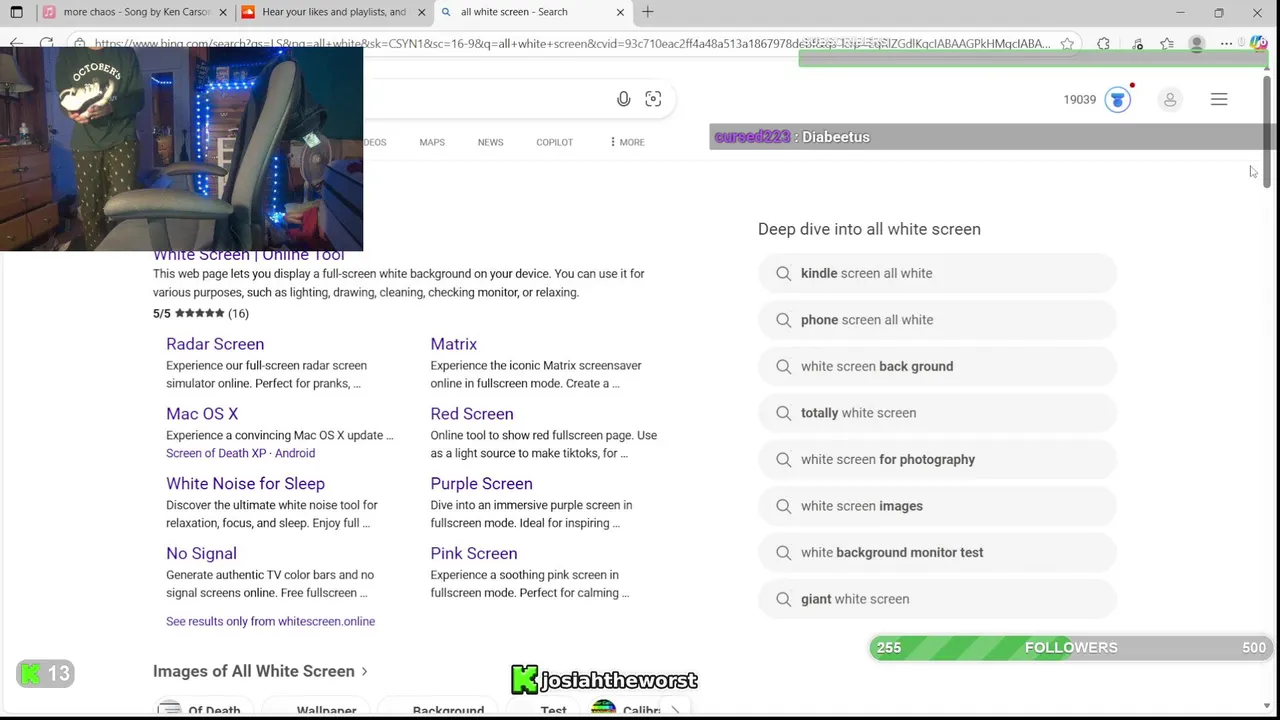1280x720 pixels.
Task: Close the 'more chaos' tab
Action: click(x=223, y=12)
